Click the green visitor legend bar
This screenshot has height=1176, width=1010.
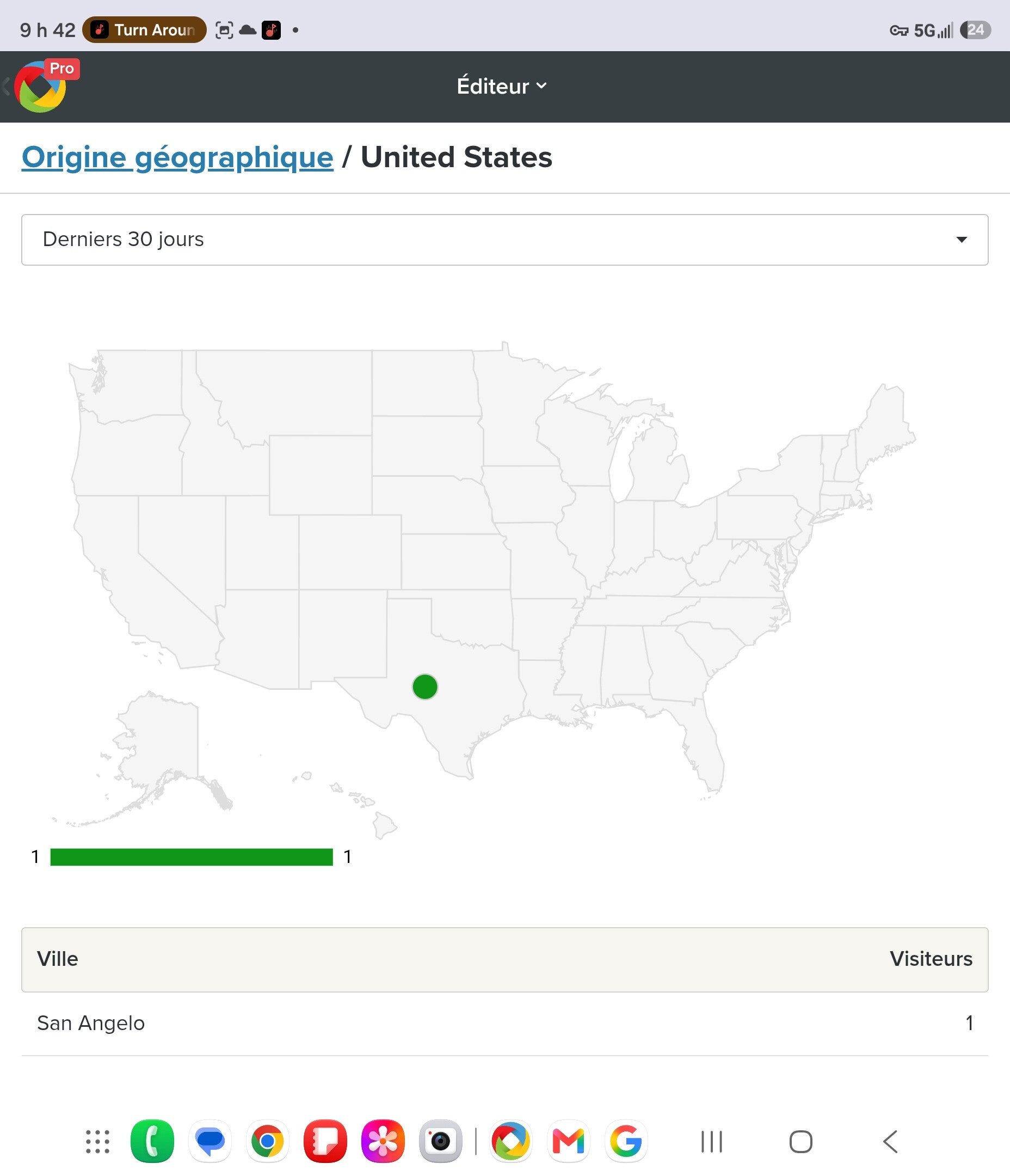click(191, 857)
